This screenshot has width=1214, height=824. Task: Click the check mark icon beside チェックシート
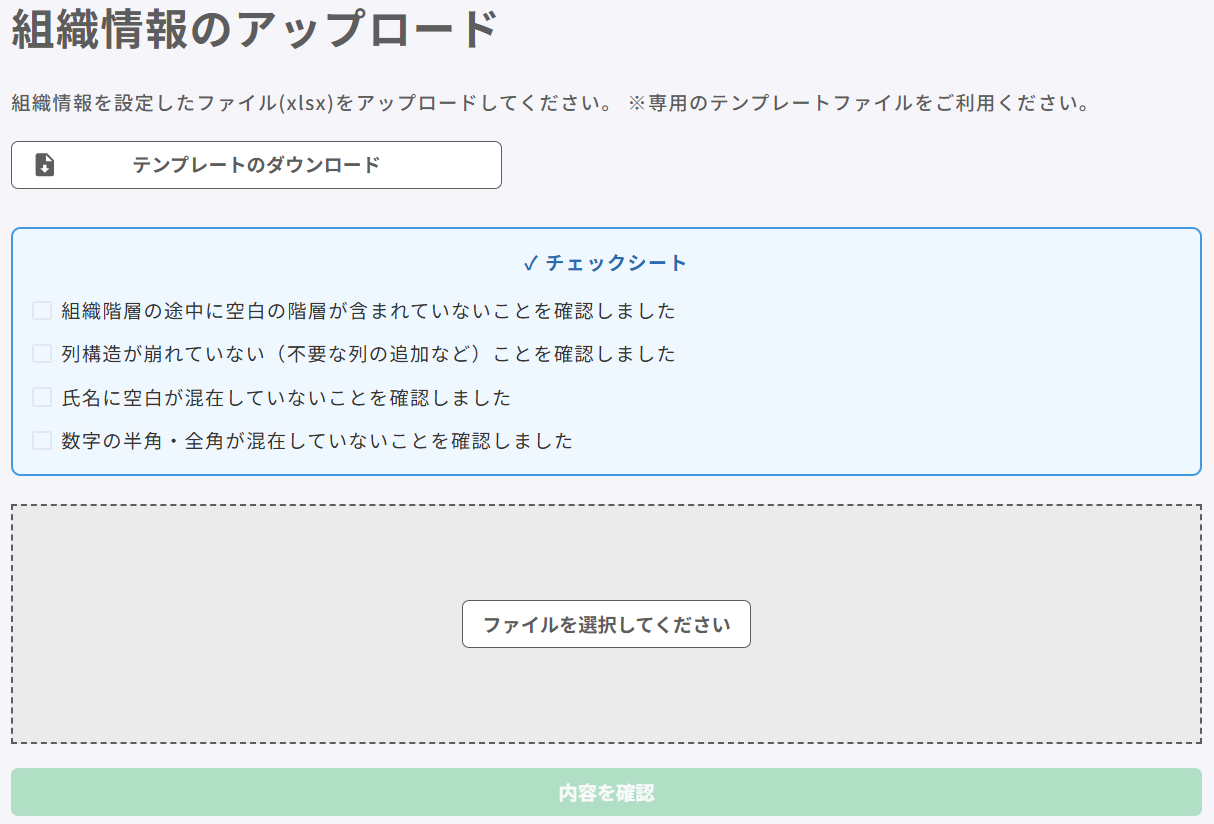click(531, 263)
